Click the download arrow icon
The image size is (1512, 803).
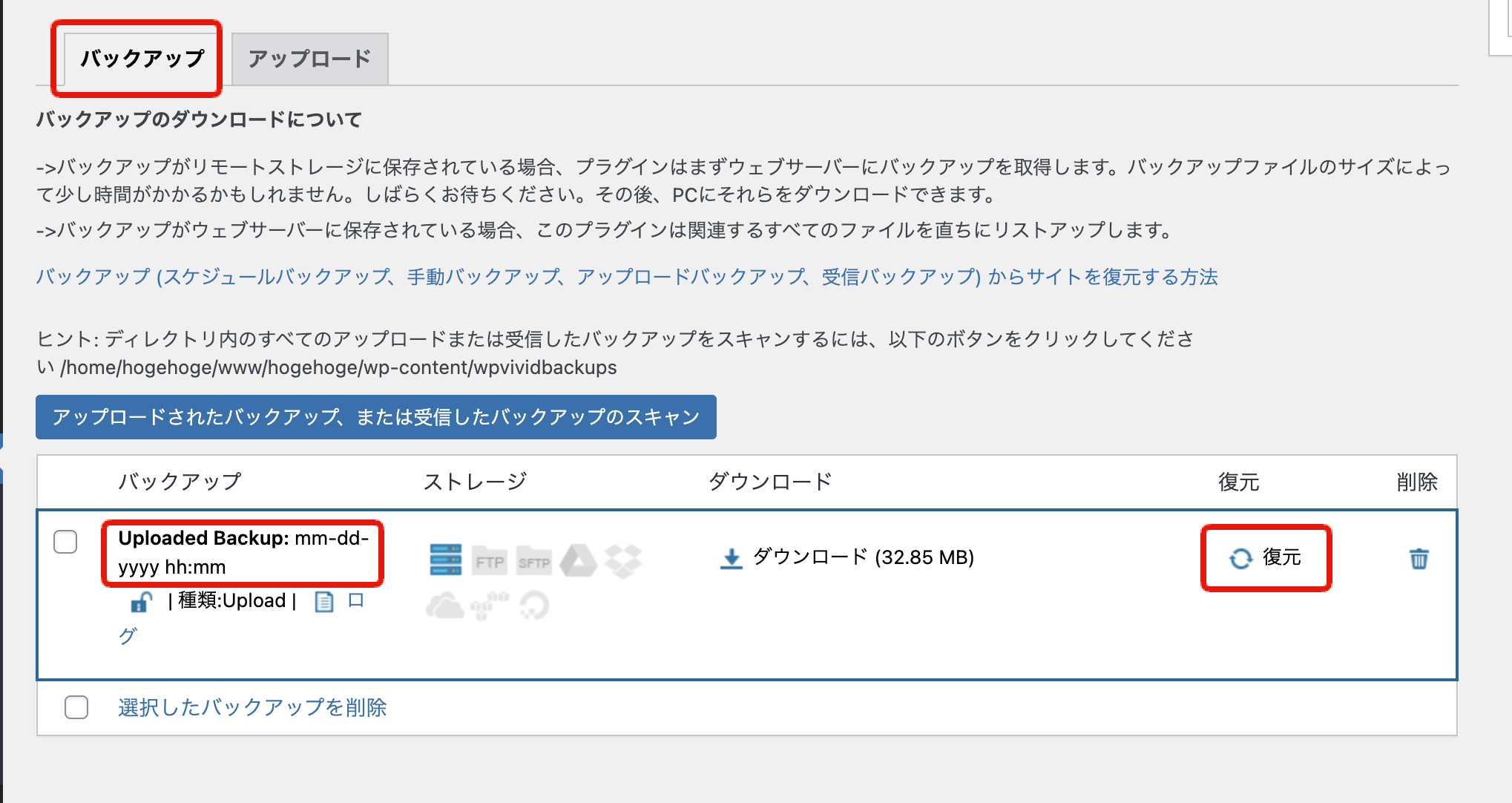(x=732, y=558)
